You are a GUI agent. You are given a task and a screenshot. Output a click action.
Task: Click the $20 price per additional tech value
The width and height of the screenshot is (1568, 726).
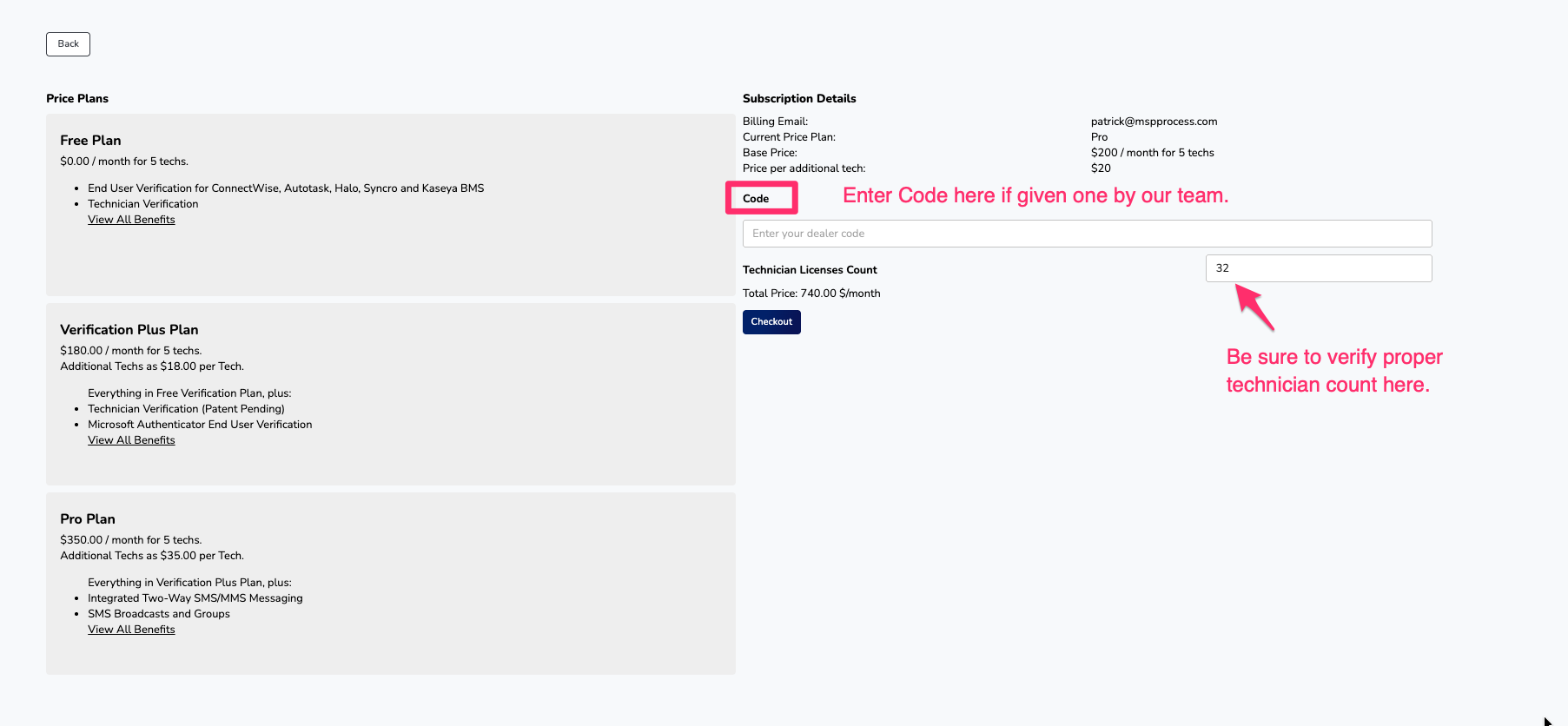click(x=1101, y=168)
